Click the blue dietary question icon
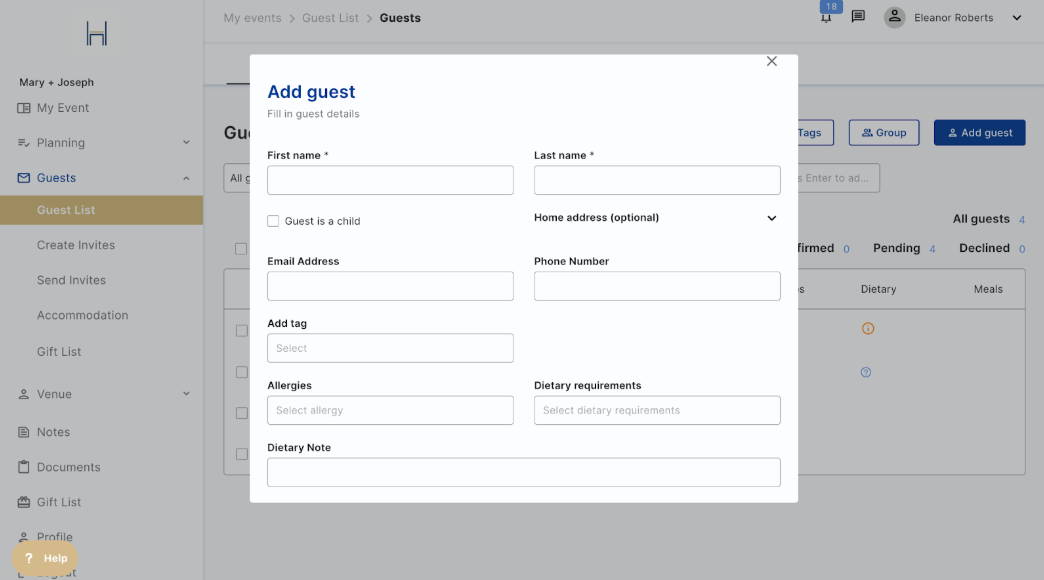1044x580 pixels. (866, 372)
